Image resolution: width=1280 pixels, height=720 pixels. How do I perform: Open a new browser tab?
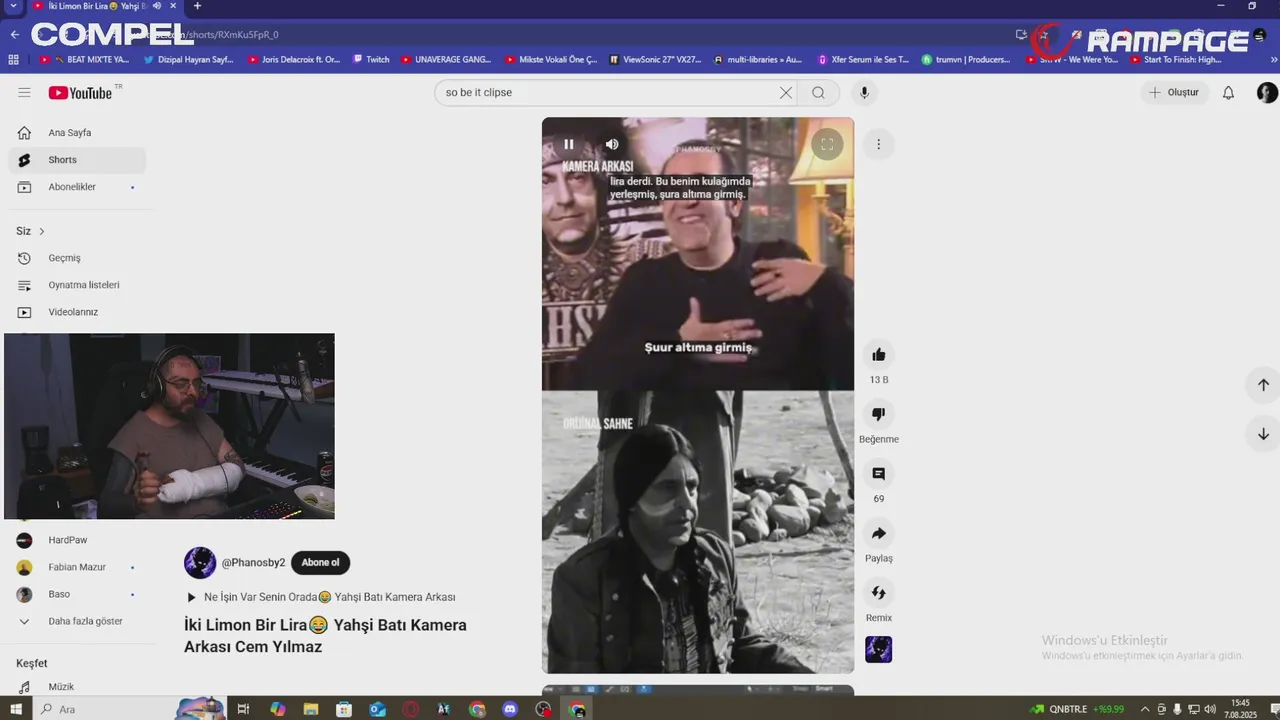[197, 6]
